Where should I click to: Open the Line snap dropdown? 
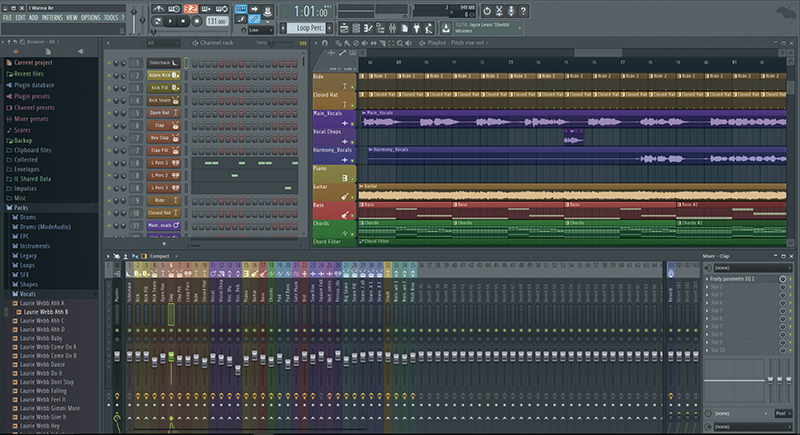pos(261,30)
